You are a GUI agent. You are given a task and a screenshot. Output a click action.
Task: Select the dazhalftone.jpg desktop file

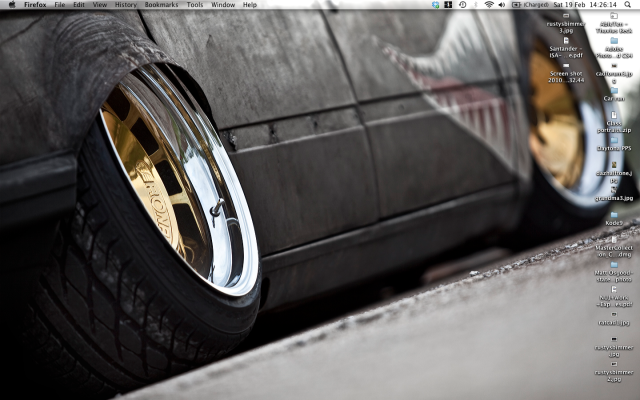click(x=614, y=173)
